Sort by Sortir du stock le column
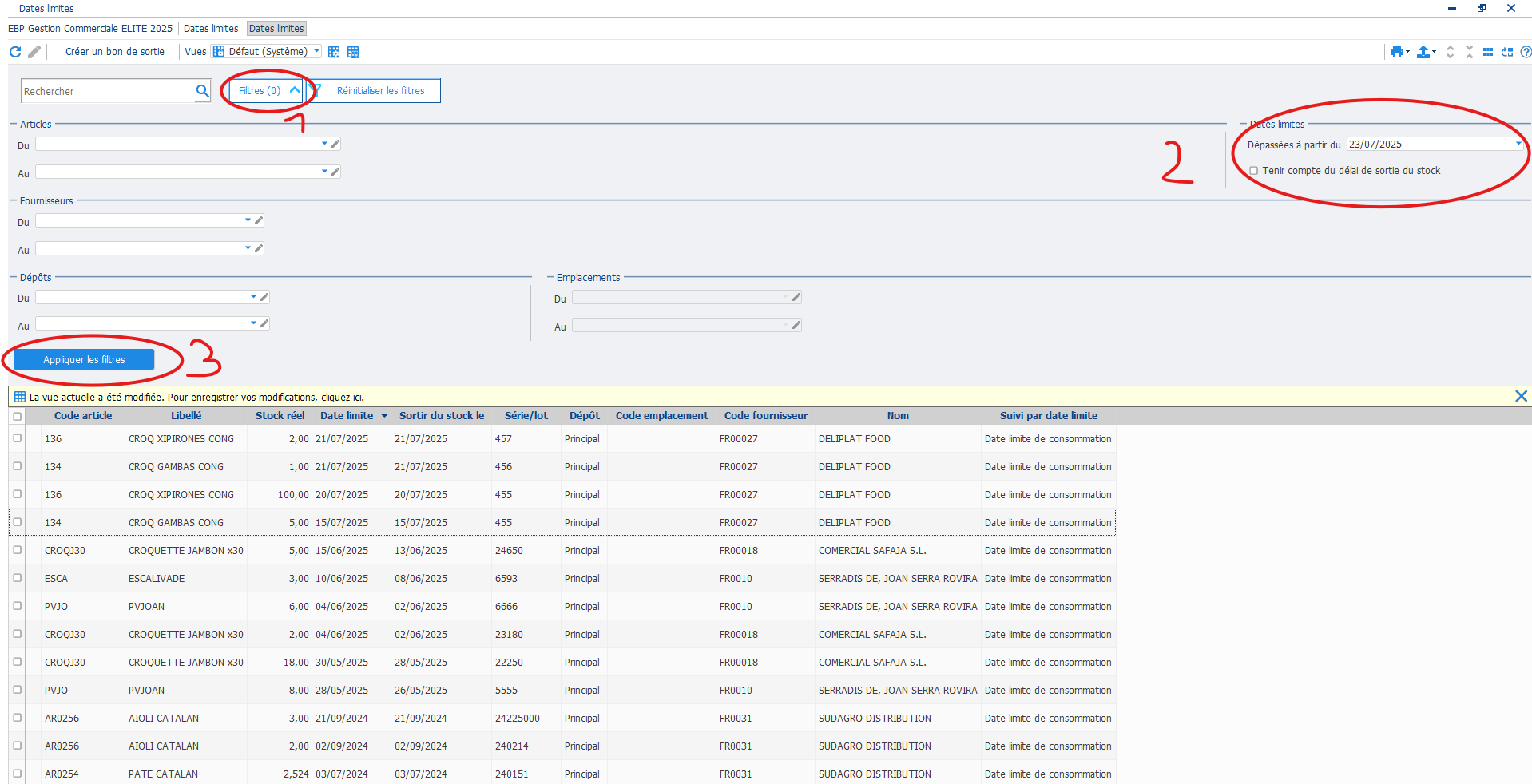Image resolution: width=1532 pixels, height=784 pixels. pyautogui.click(x=442, y=416)
